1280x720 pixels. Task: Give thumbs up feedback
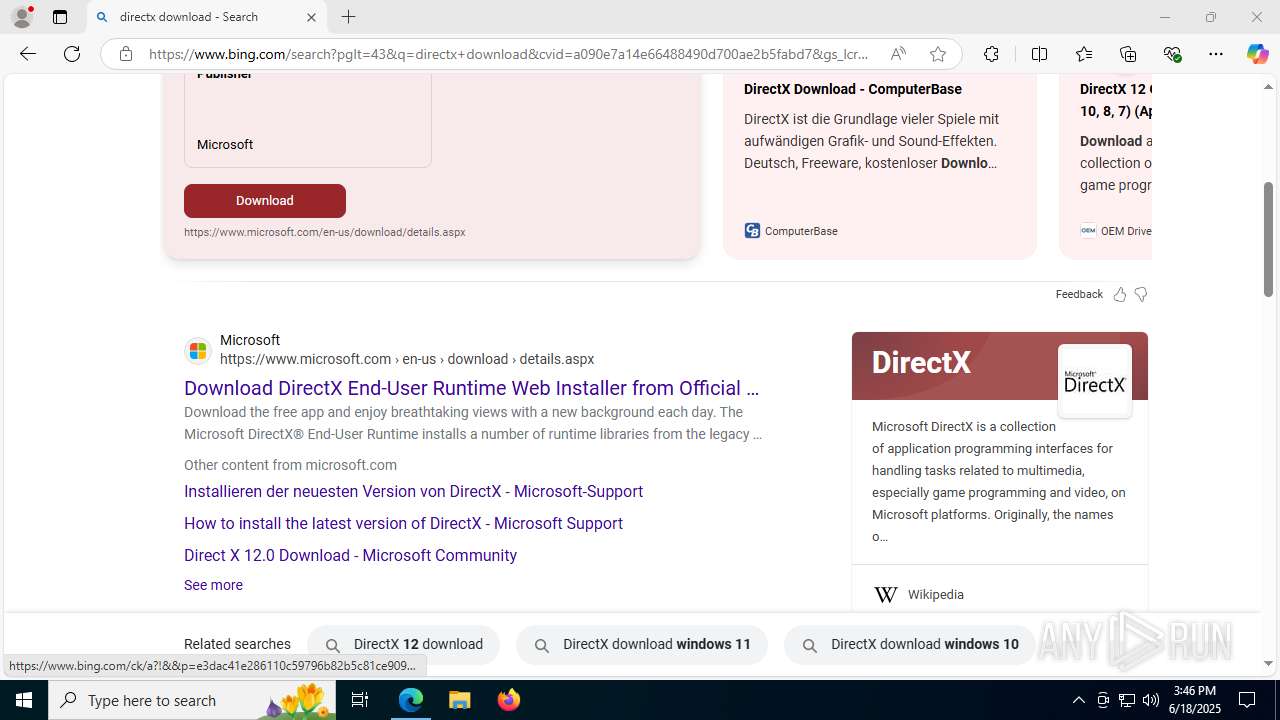click(1119, 294)
